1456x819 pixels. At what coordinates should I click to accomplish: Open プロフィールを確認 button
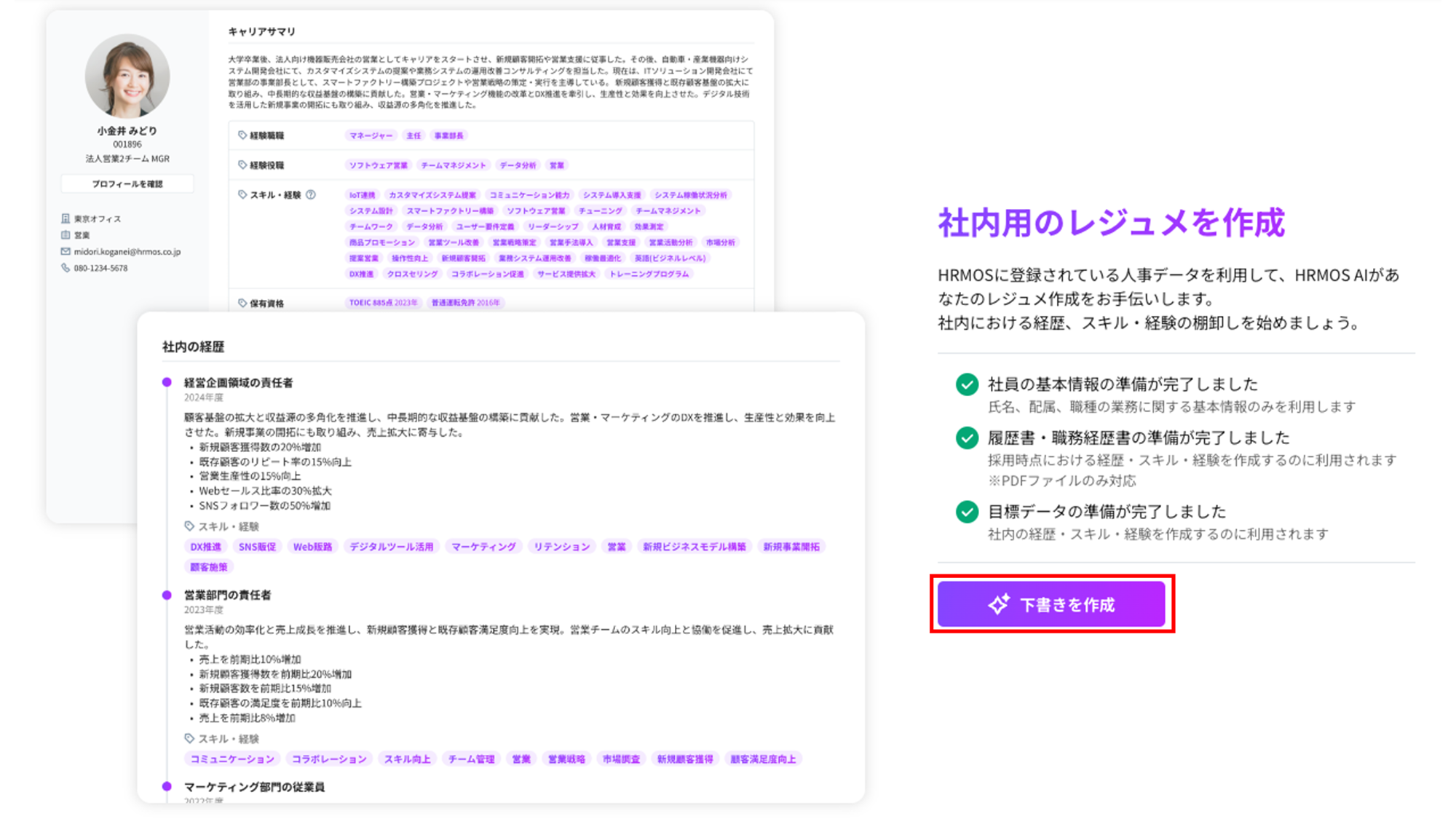click(x=127, y=184)
